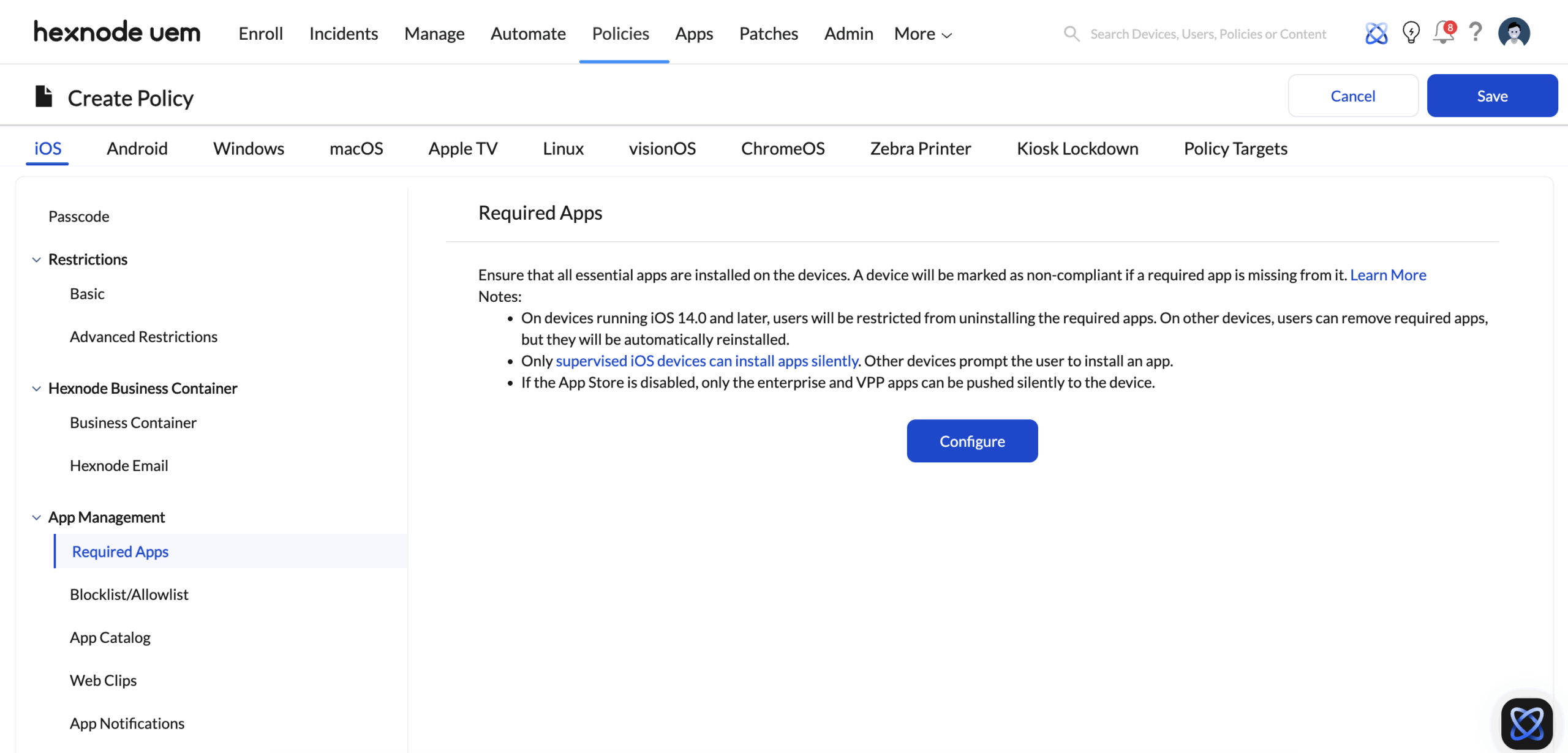This screenshot has height=753, width=1568.
Task: Open the More dropdown menu
Action: (x=922, y=34)
